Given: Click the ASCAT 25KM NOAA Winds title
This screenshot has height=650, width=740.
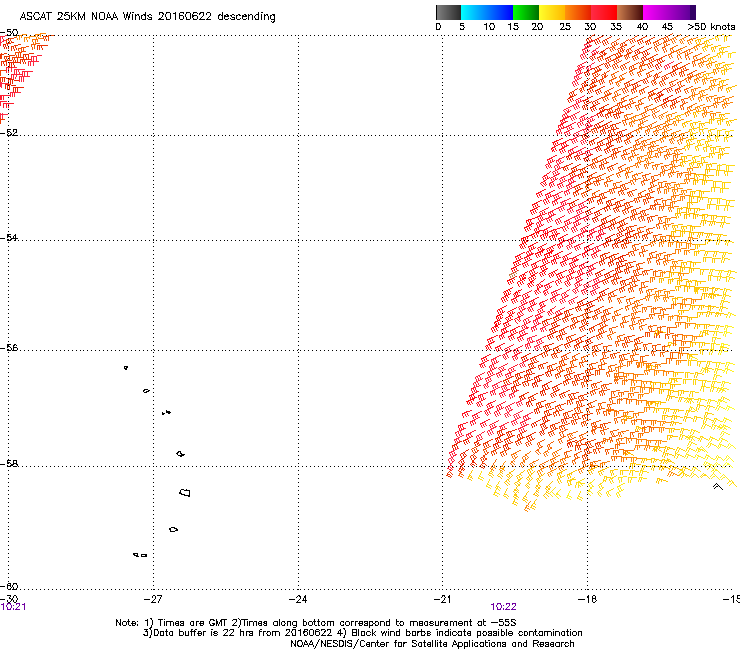Looking at the screenshot, I should click(x=147, y=16).
